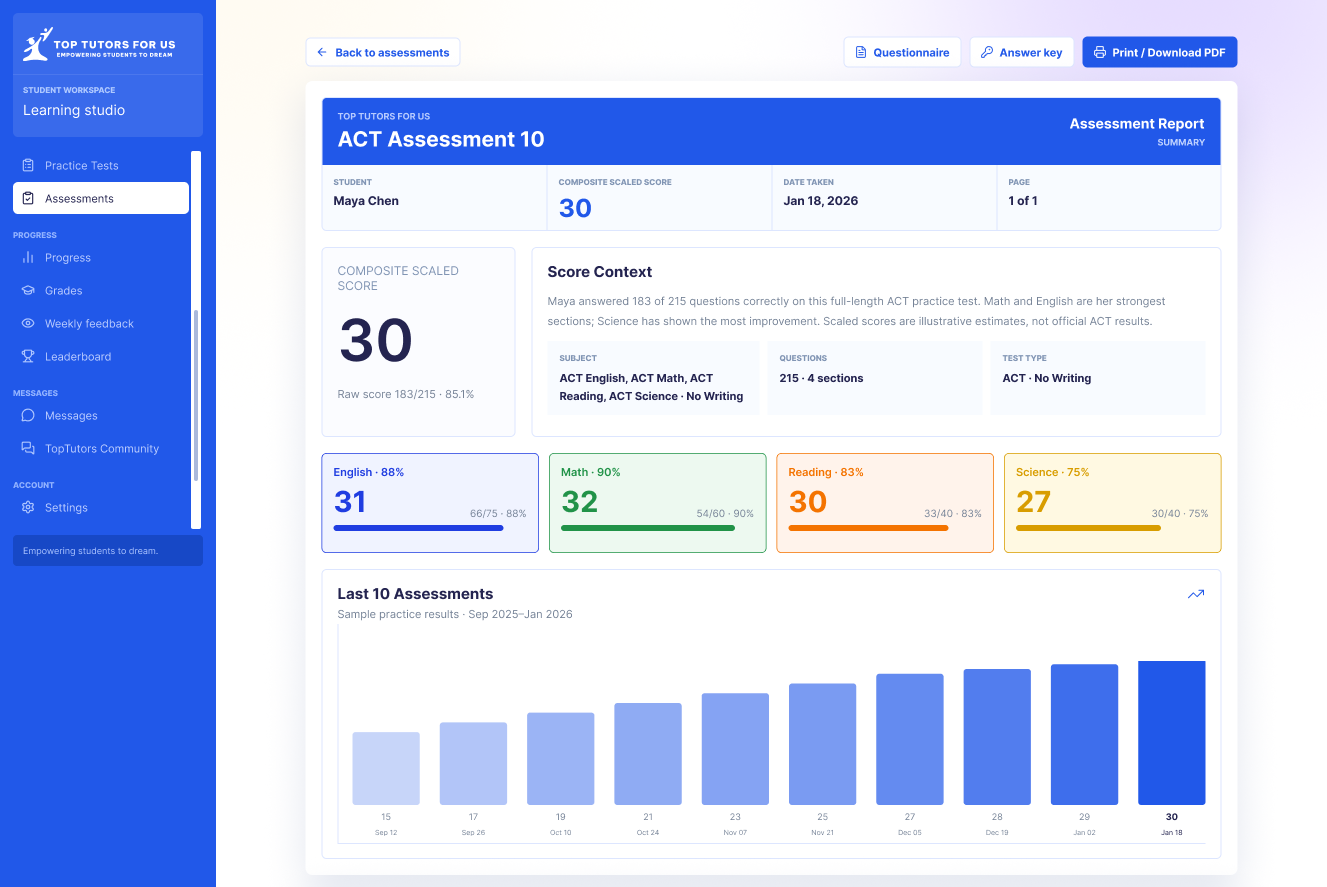Click the Last 10 Assessments heading
The width and height of the screenshot is (1327, 887).
pos(415,594)
